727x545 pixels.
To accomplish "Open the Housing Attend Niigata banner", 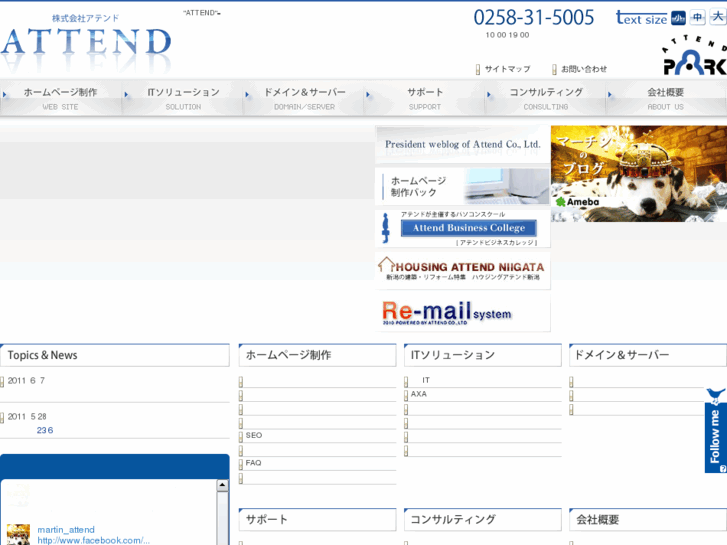I will tap(463, 270).
